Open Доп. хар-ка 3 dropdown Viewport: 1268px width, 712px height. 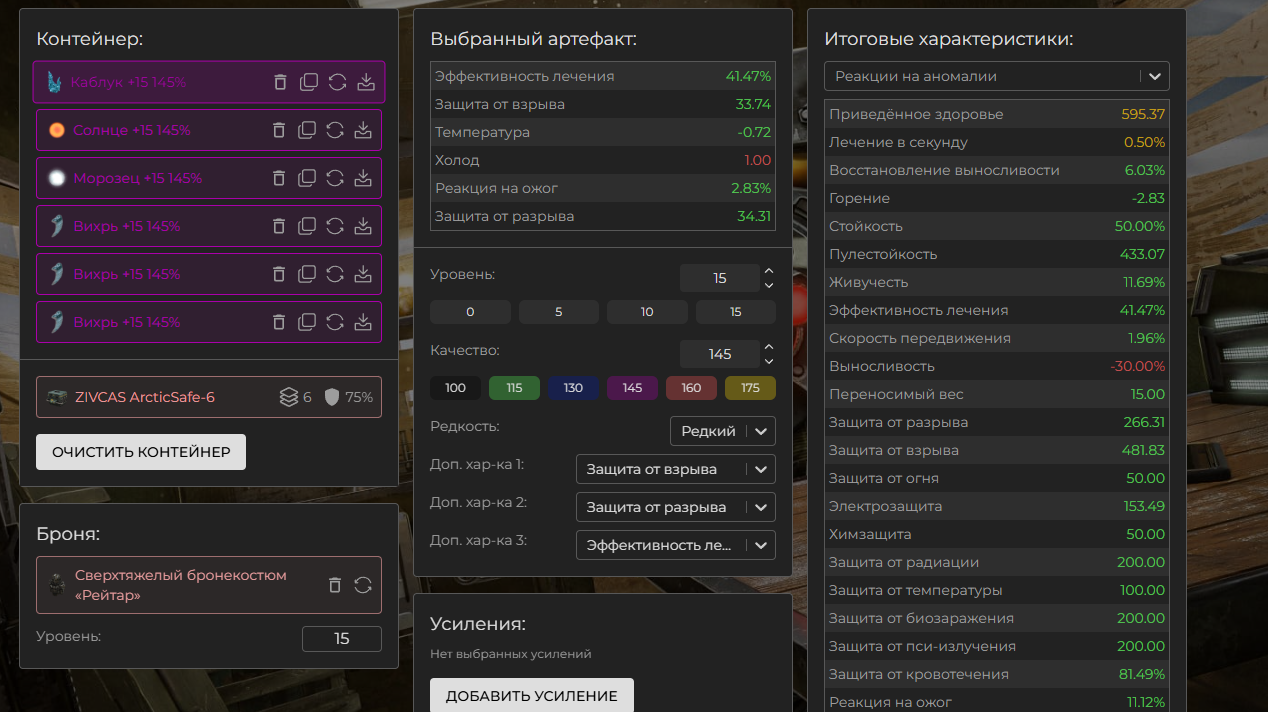click(x=675, y=545)
